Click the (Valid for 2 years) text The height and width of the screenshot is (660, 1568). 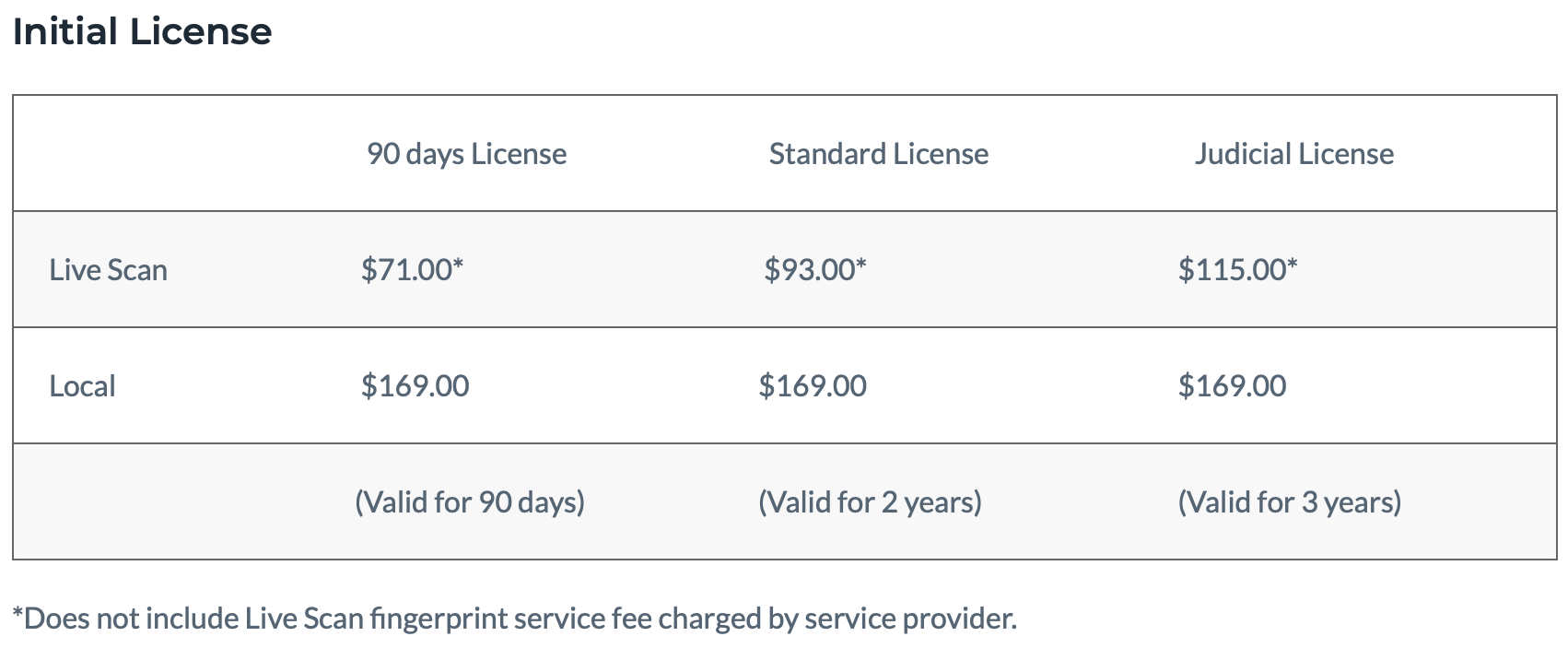point(870,502)
